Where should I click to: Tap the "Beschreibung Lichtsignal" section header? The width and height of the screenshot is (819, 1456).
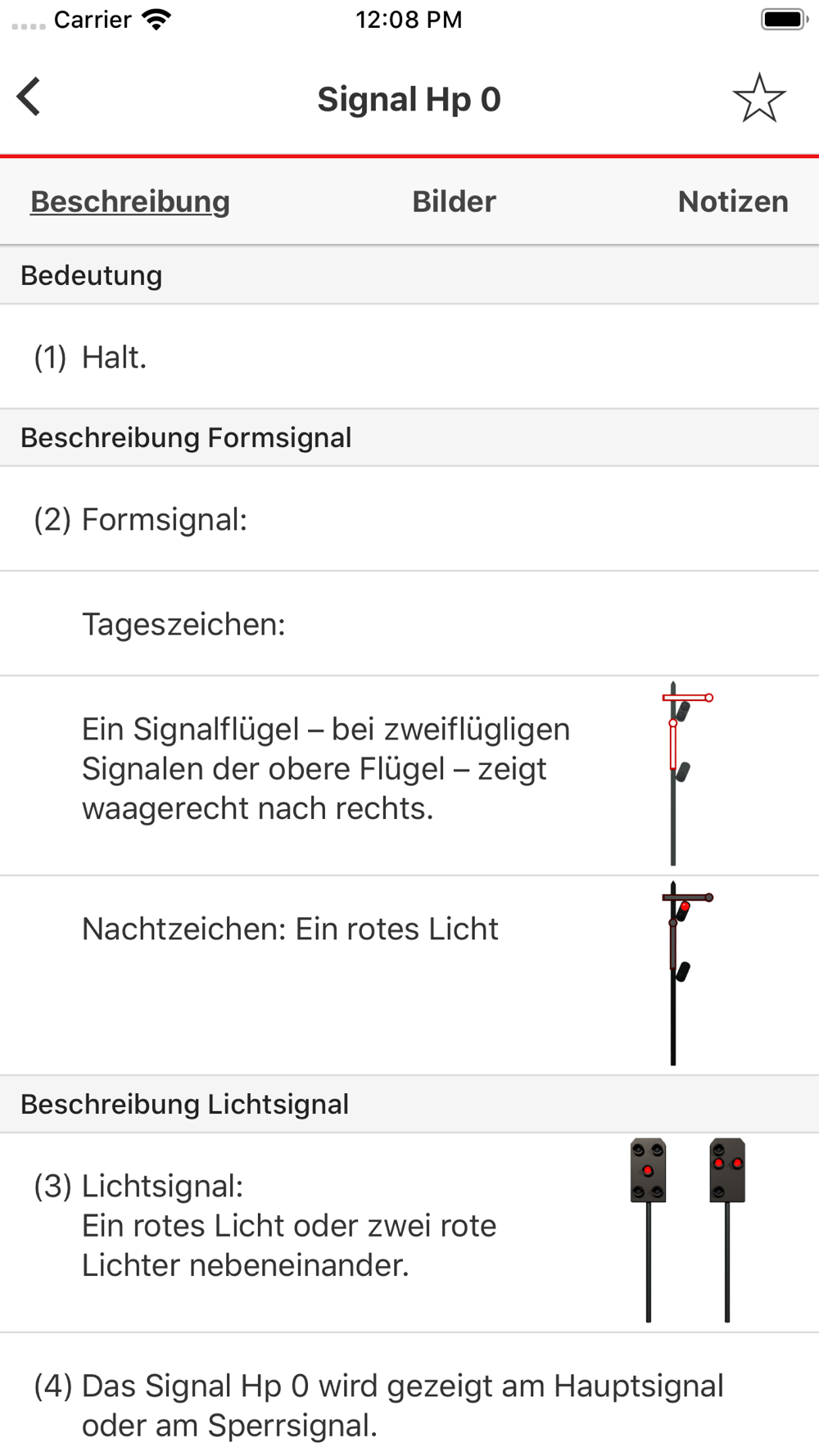pos(185,1104)
